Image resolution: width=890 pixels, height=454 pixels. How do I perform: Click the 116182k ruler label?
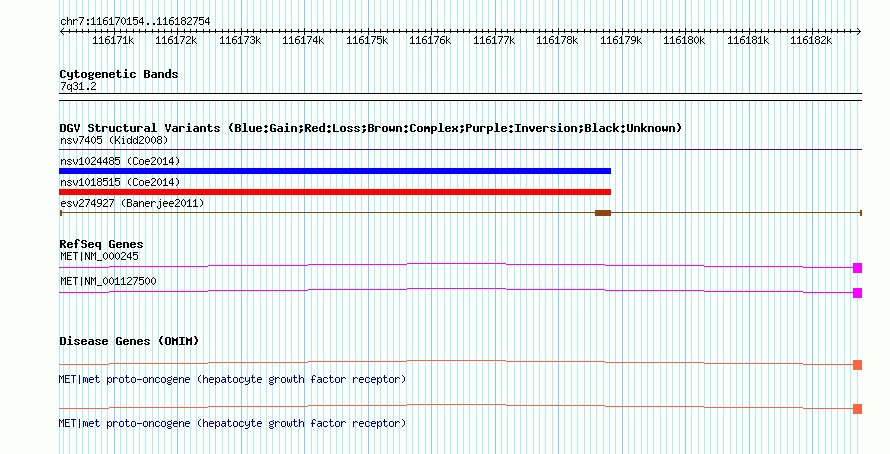click(x=812, y=40)
